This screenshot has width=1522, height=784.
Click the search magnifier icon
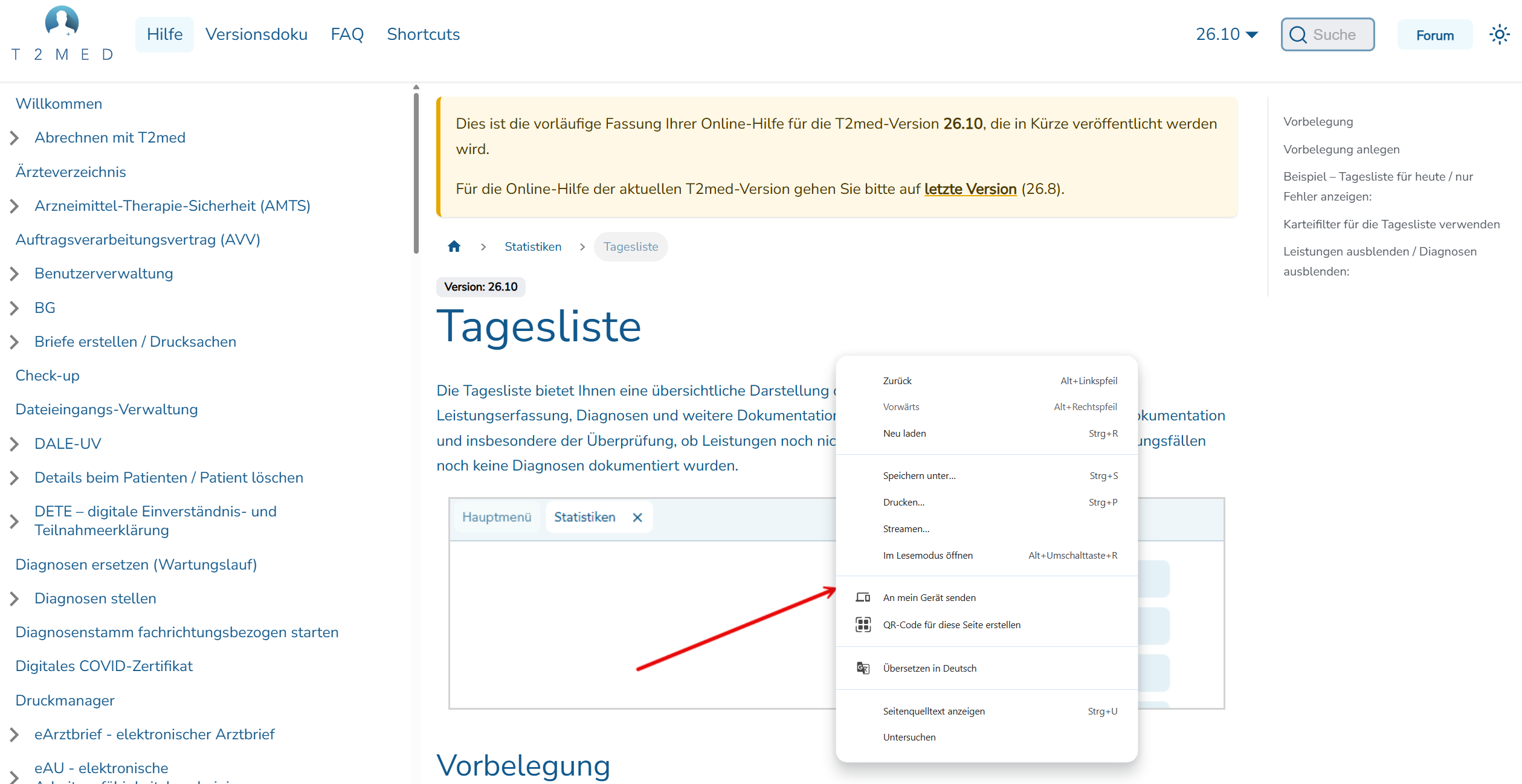pyautogui.click(x=1298, y=35)
